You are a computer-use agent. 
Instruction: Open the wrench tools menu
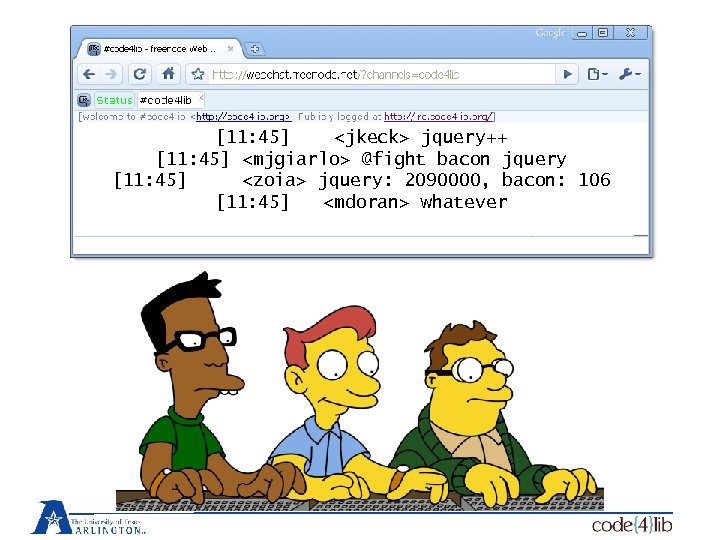630,74
